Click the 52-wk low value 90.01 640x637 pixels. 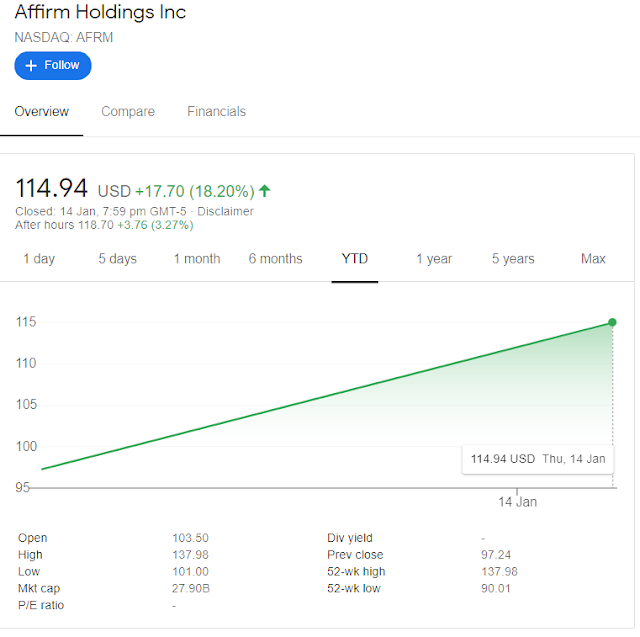click(496, 588)
